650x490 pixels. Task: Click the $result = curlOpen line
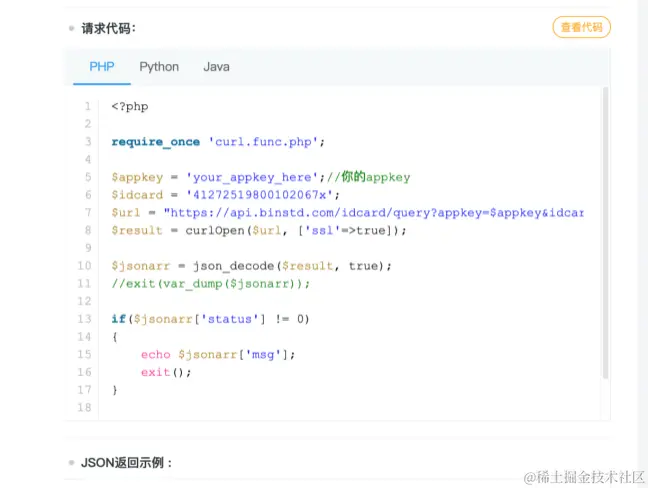pos(259,230)
